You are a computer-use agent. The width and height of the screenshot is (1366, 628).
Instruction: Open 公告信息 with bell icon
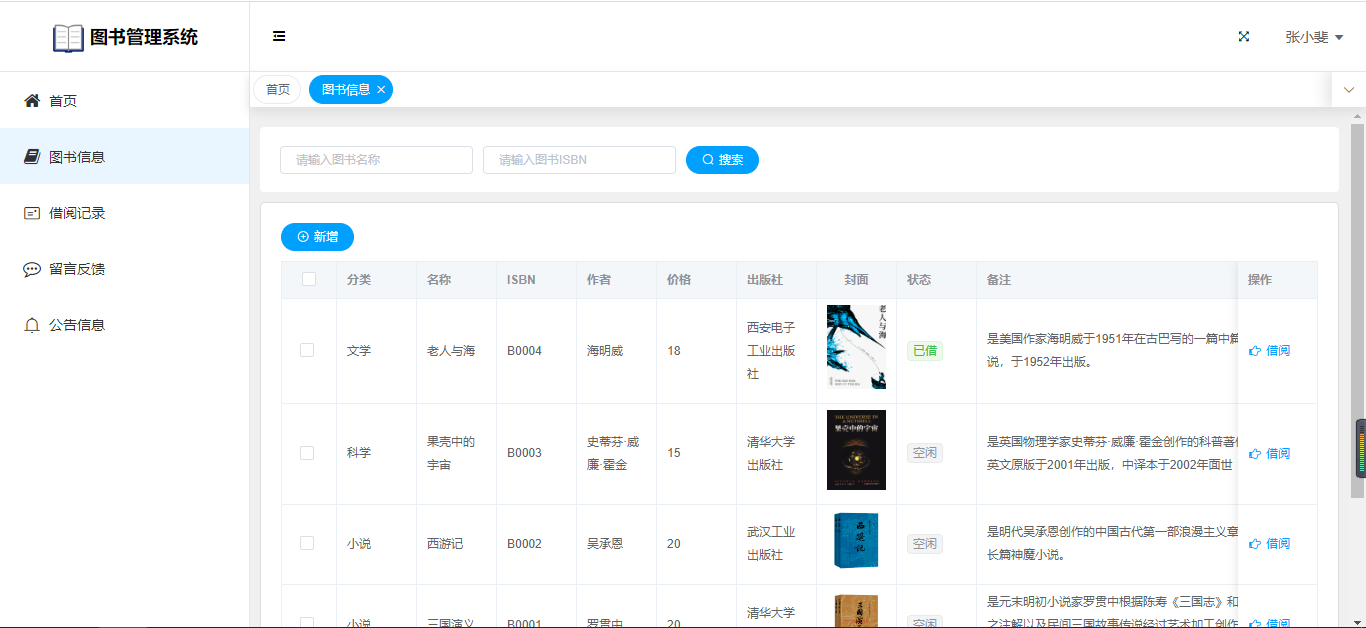tap(77, 325)
